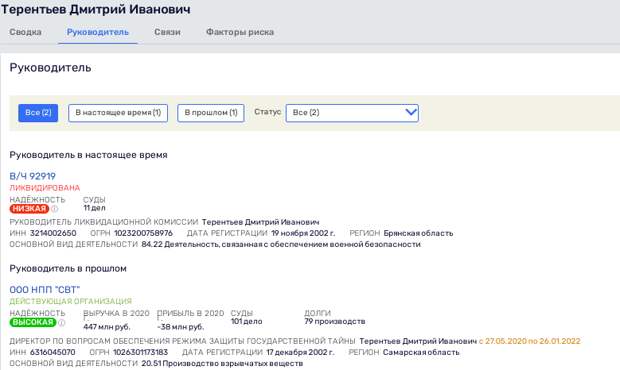Click ДЕЙСТВУЮЩАЯ ОРГАНИЗАЦИЯ status text
620x370 pixels.
(x=70, y=301)
